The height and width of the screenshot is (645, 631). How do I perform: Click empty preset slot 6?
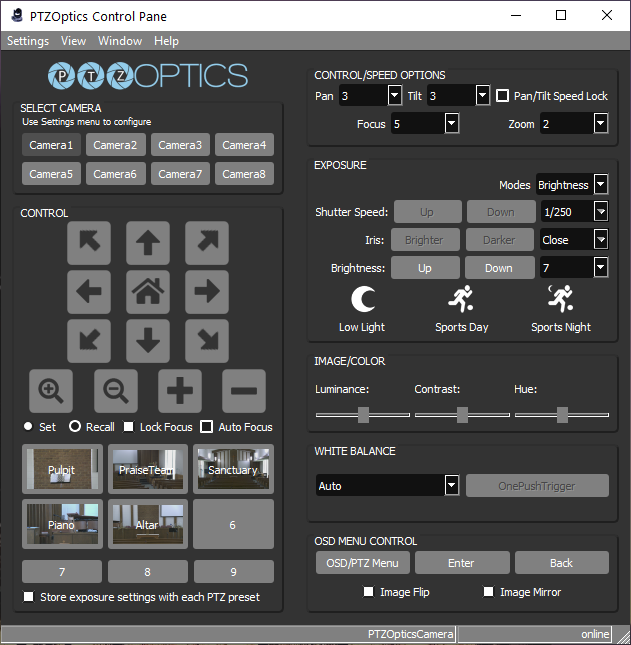233,524
